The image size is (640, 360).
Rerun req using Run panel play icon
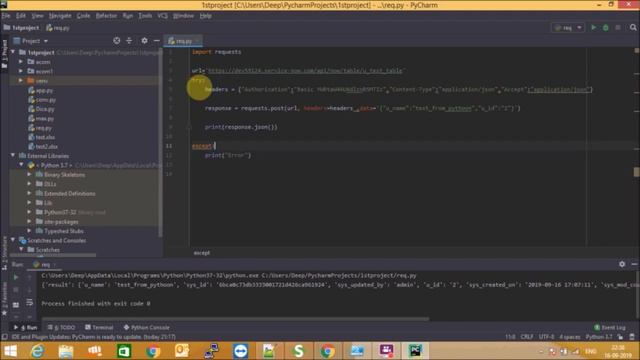coord(16,278)
